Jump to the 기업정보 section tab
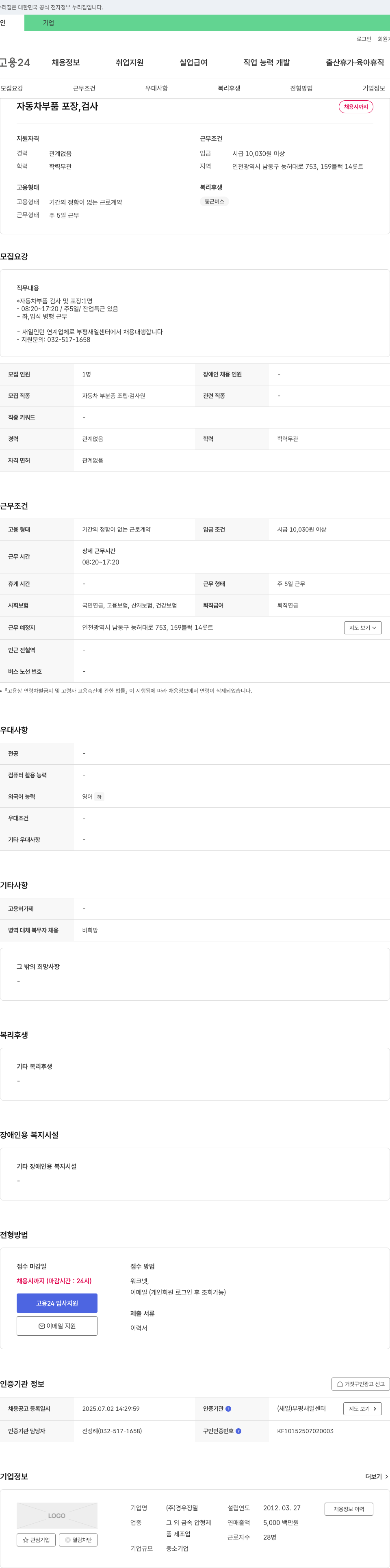The height and width of the screenshot is (1568, 390). (x=374, y=88)
